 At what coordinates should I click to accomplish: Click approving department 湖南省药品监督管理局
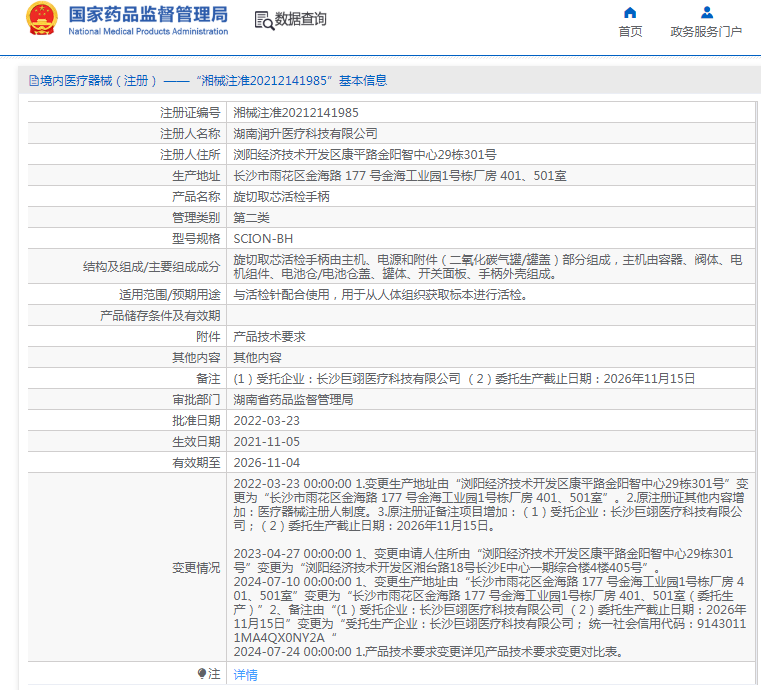pos(293,400)
